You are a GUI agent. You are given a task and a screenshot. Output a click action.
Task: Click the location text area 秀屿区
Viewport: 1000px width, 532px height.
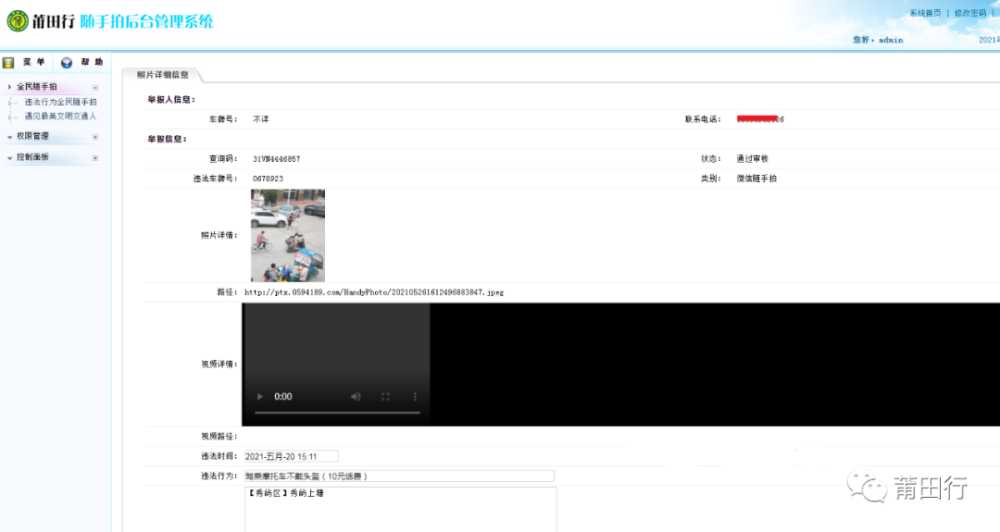(x=401, y=509)
